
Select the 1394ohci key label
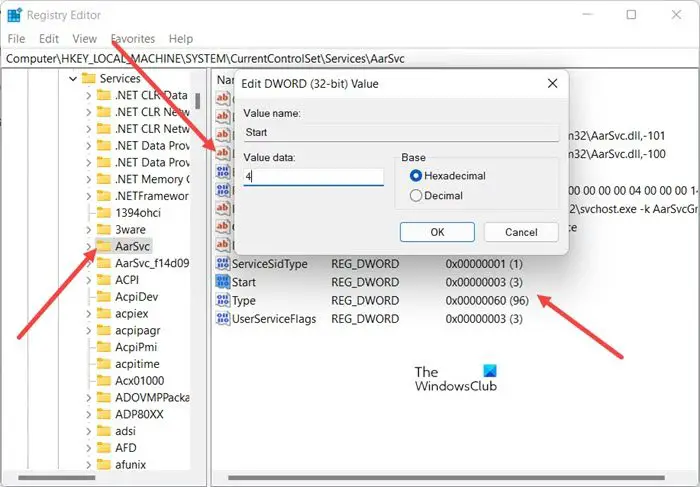[x=138, y=213]
